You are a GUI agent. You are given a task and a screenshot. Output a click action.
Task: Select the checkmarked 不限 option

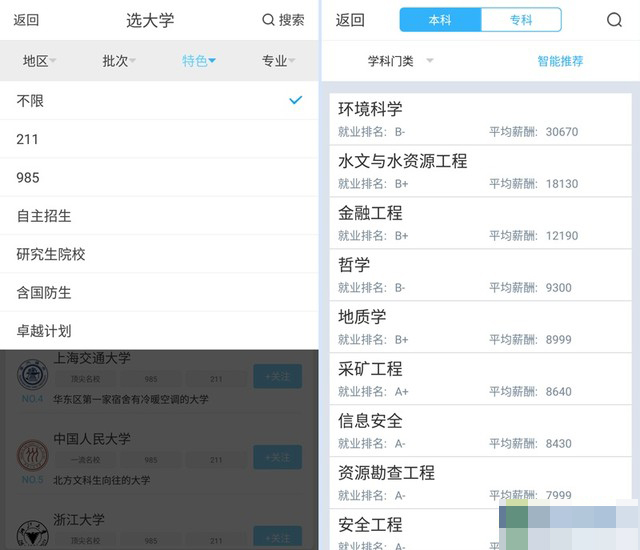pos(159,100)
